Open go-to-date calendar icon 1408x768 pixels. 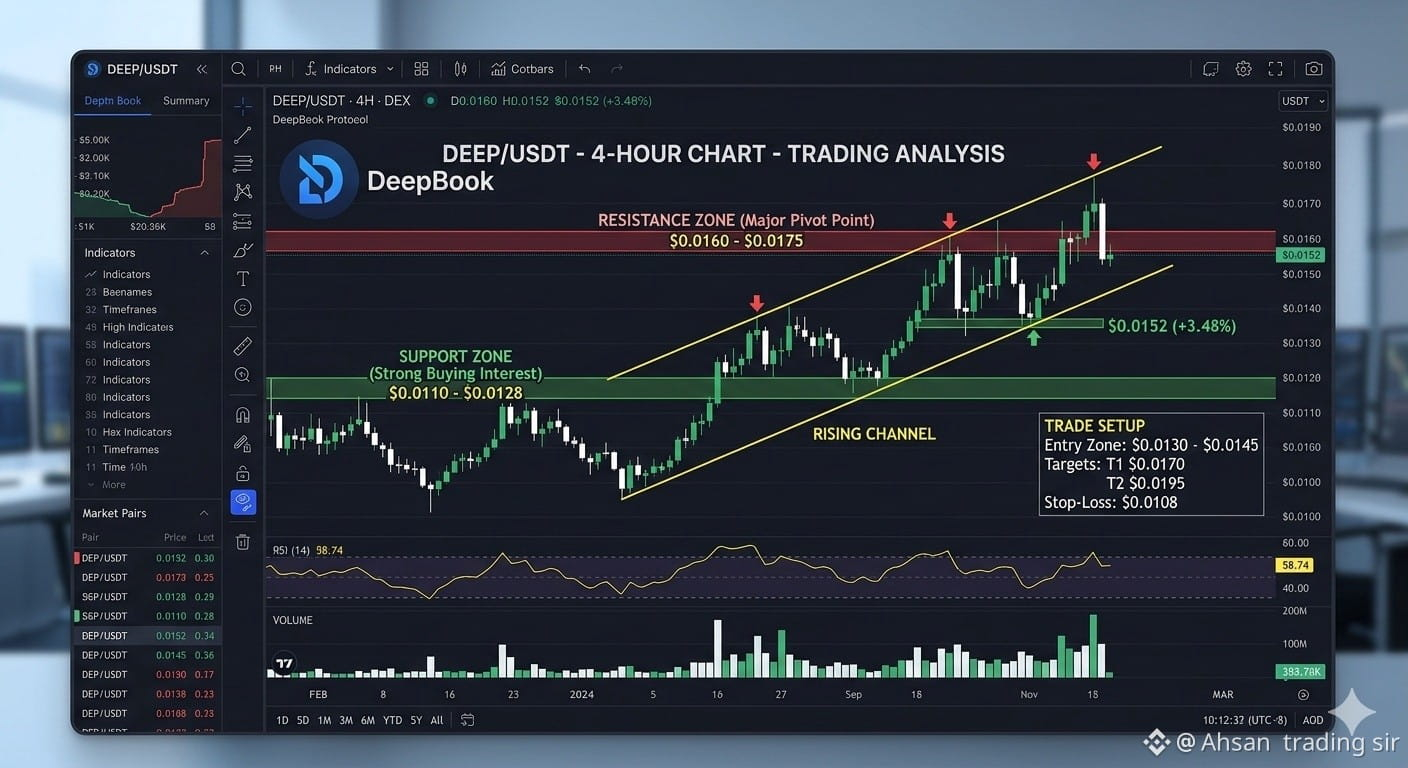[467, 720]
